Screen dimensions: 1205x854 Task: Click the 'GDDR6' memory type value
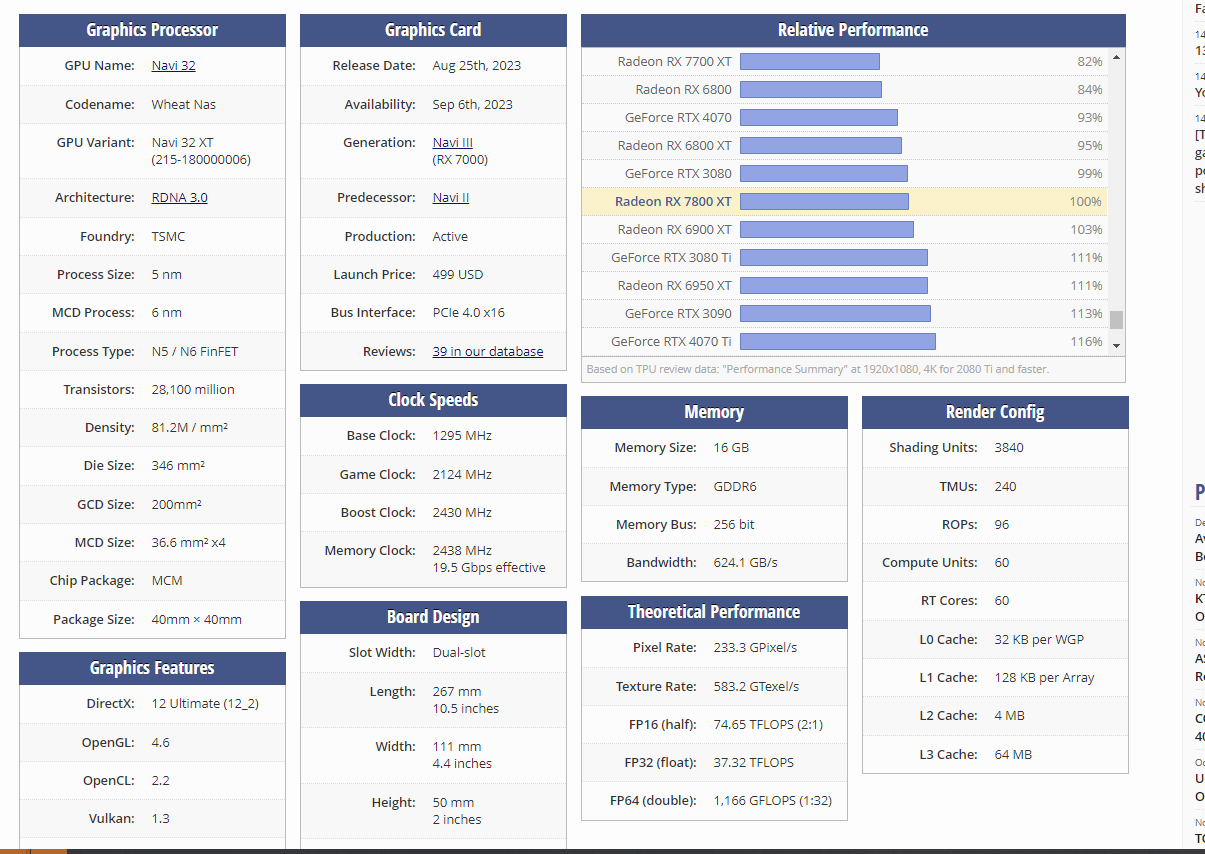(735, 487)
